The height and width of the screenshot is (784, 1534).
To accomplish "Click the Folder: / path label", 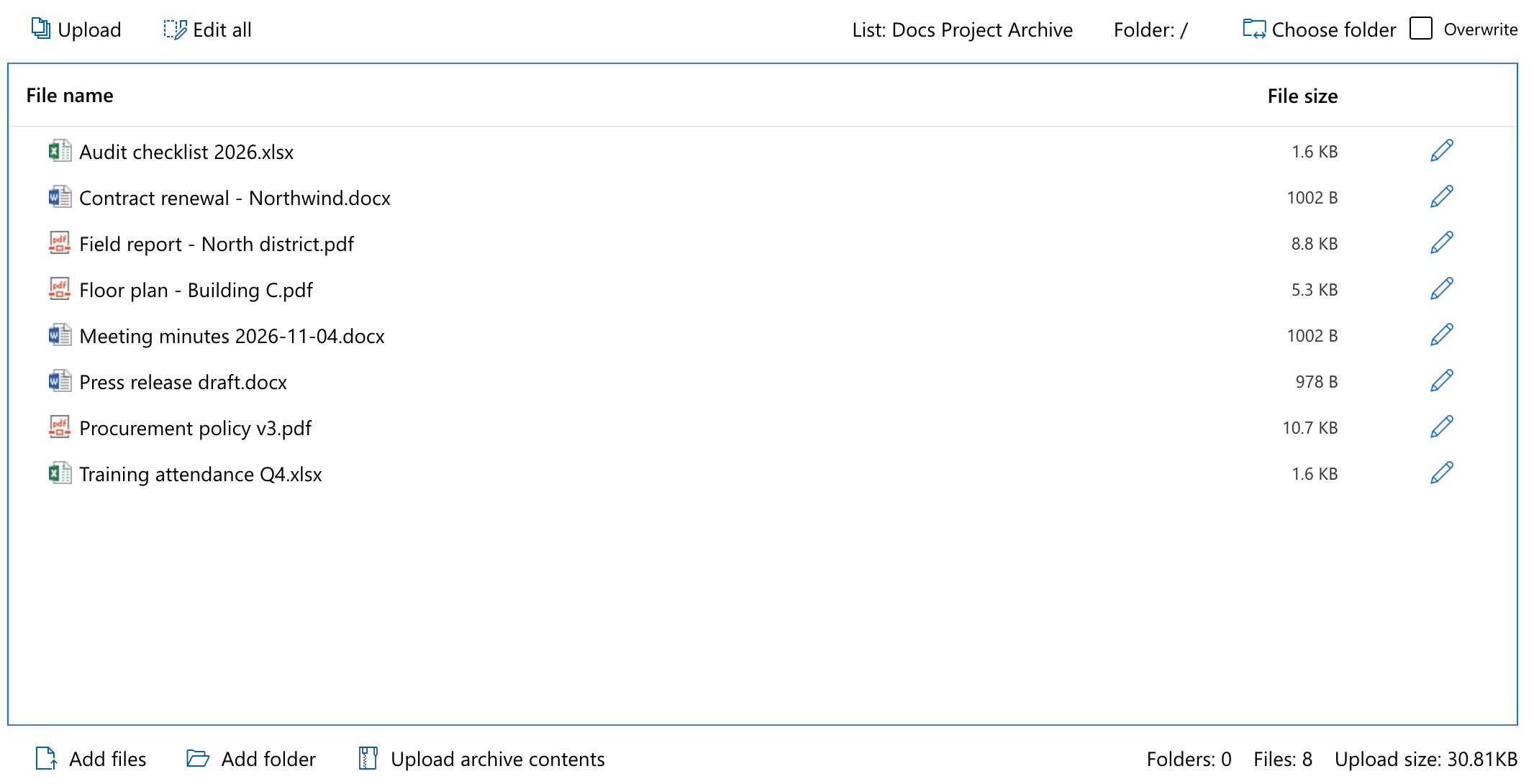I will [1150, 29].
